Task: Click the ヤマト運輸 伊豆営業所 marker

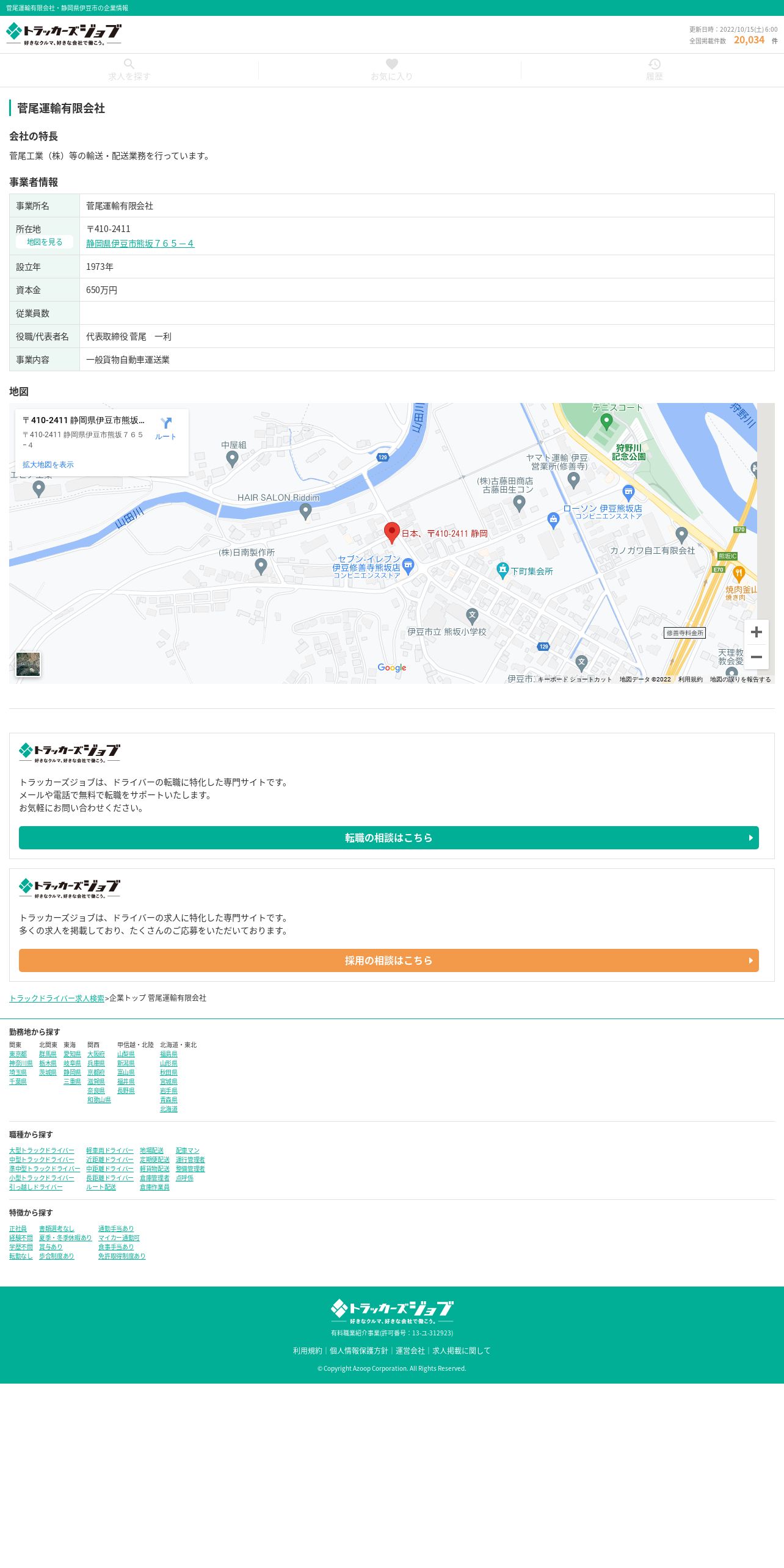Action: (x=573, y=481)
